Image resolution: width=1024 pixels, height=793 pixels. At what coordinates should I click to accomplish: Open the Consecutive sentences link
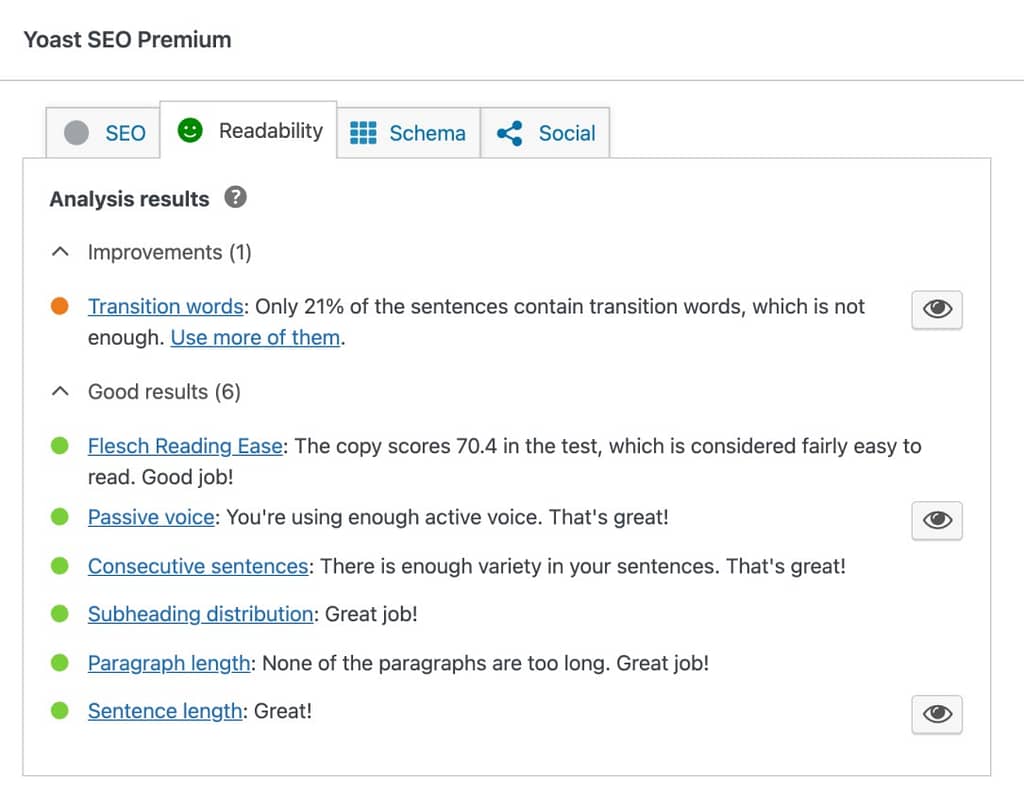(x=198, y=566)
